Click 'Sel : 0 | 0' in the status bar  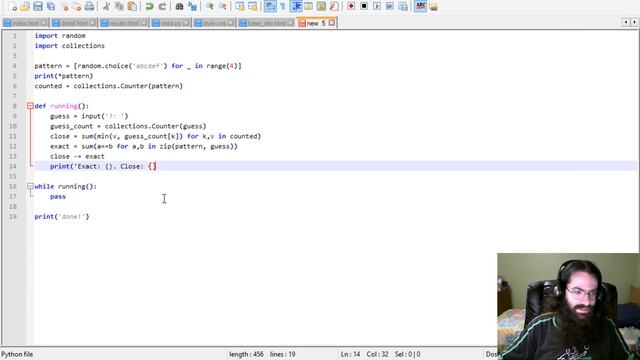[x=408, y=354]
